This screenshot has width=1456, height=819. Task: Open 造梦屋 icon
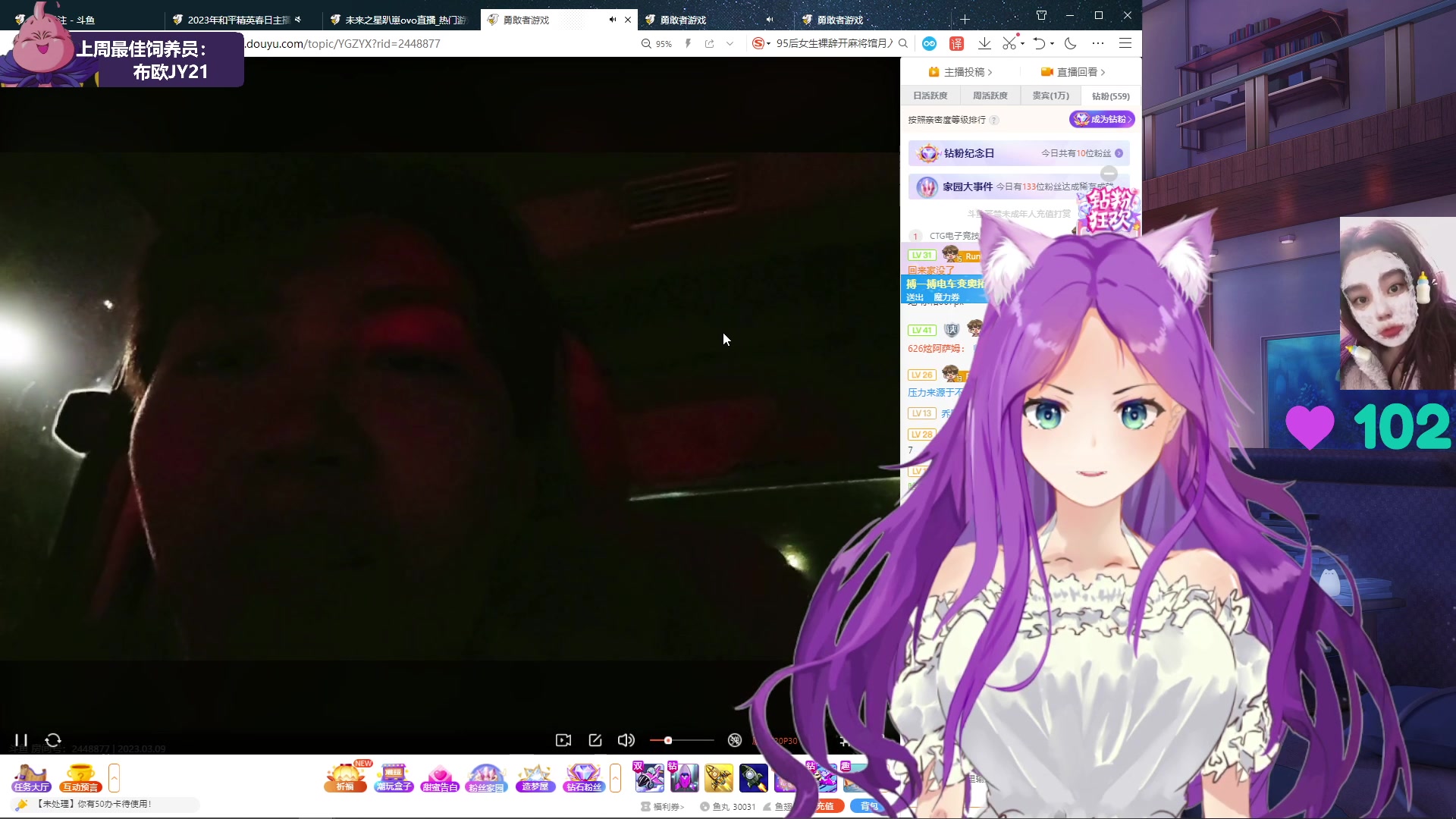[x=535, y=778]
